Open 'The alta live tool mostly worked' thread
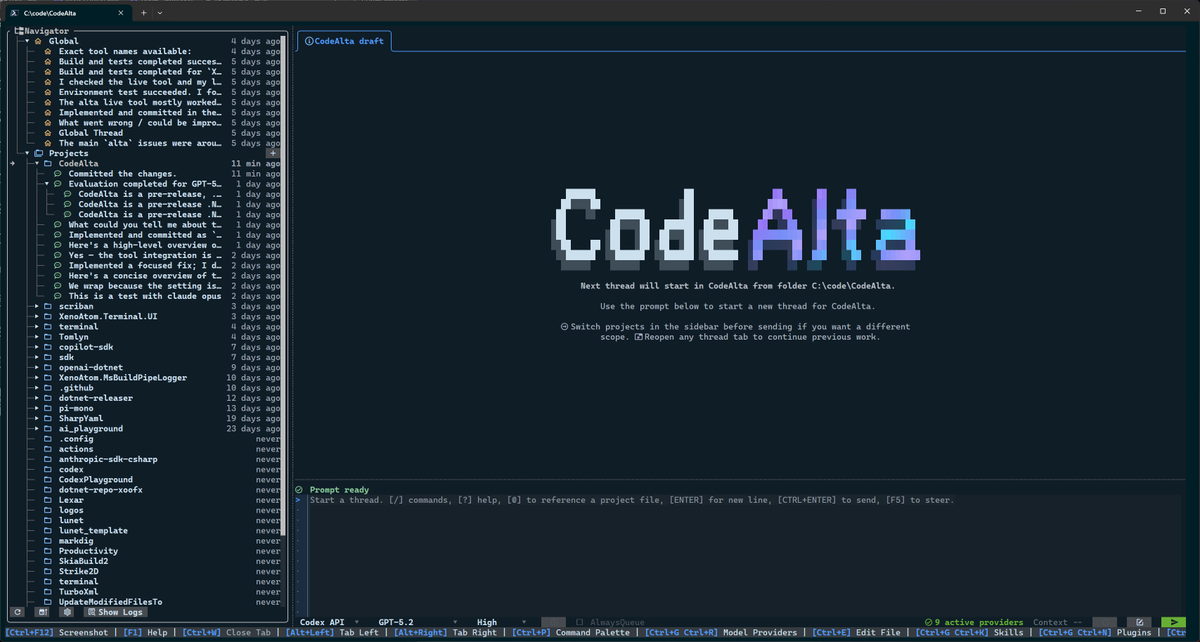1200x642 pixels. pyautogui.click(x=140, y=102)
